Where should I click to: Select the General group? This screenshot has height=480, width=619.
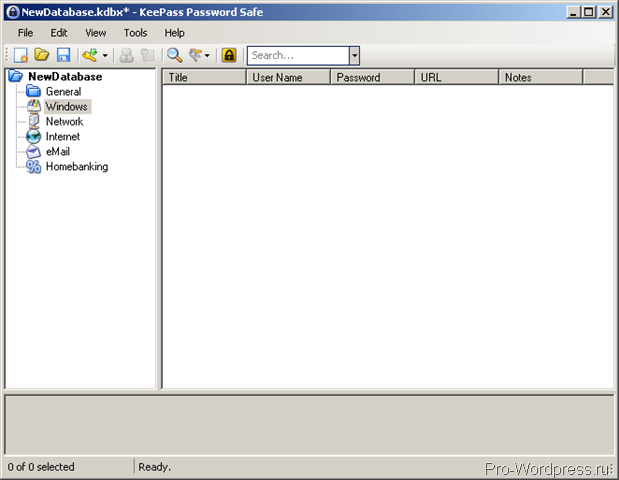tap(64, 92)
